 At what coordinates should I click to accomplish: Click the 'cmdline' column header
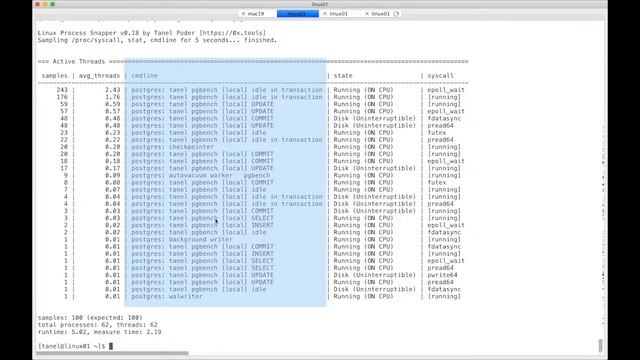pos(144,76)
